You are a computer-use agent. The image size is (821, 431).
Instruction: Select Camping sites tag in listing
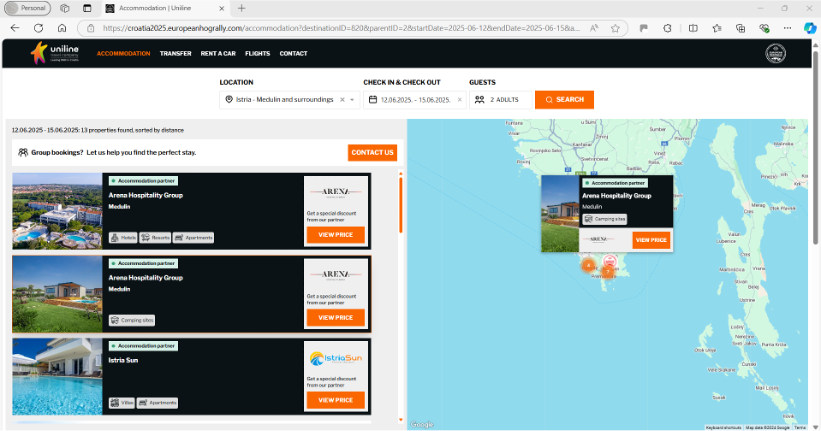(x=131, y=320)
